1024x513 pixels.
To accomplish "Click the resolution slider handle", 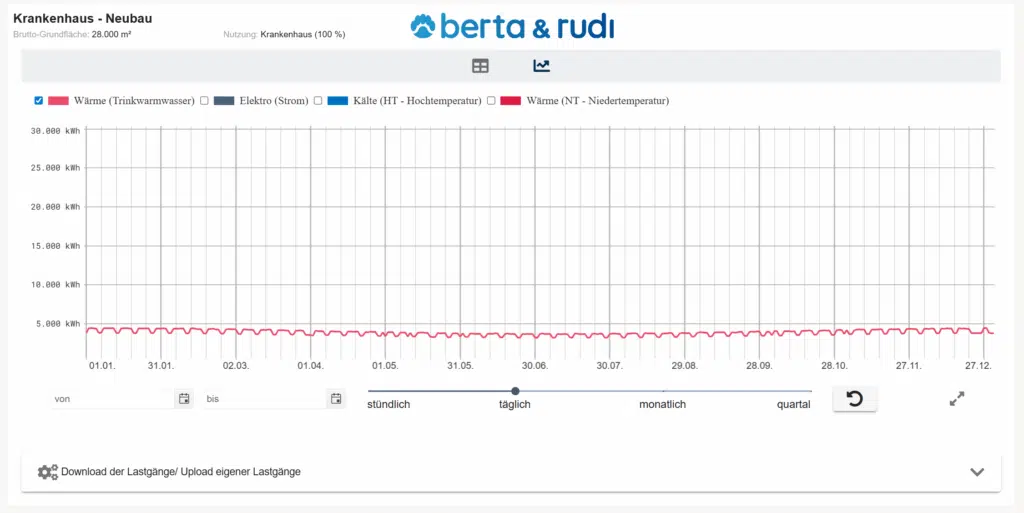I will pos(515,391).
